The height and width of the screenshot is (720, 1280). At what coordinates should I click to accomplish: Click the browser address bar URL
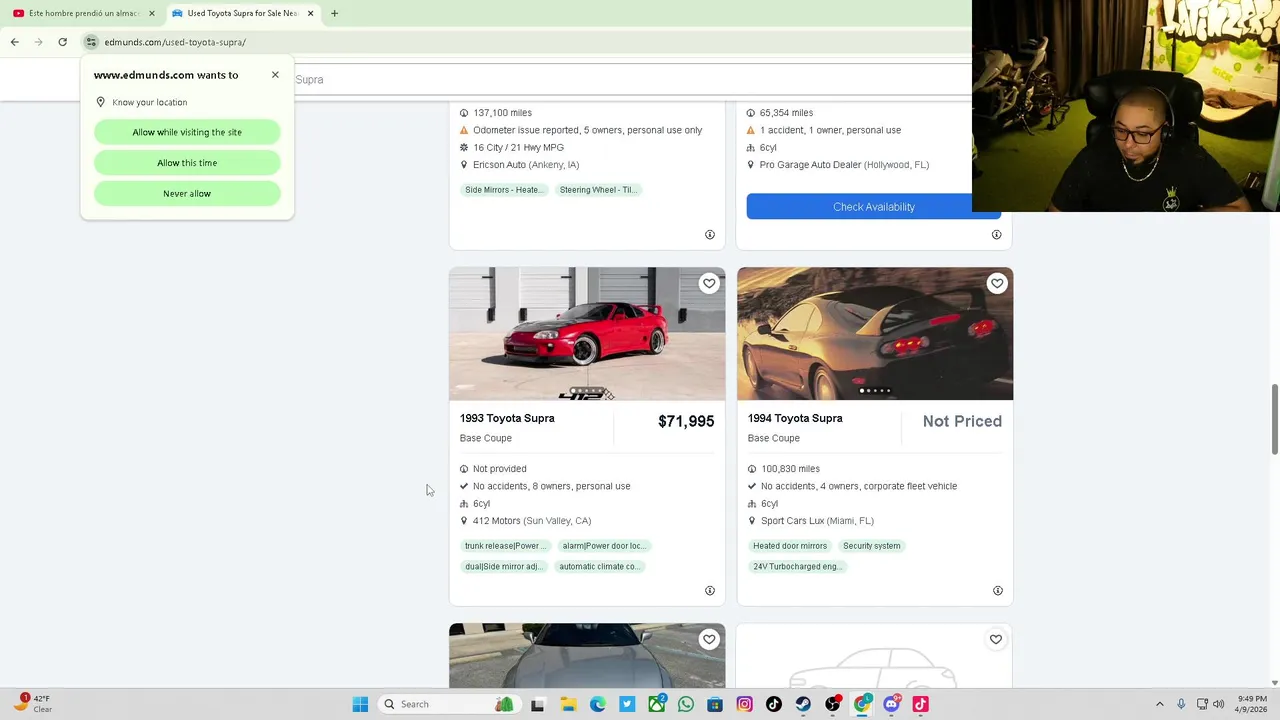(175, 42)
